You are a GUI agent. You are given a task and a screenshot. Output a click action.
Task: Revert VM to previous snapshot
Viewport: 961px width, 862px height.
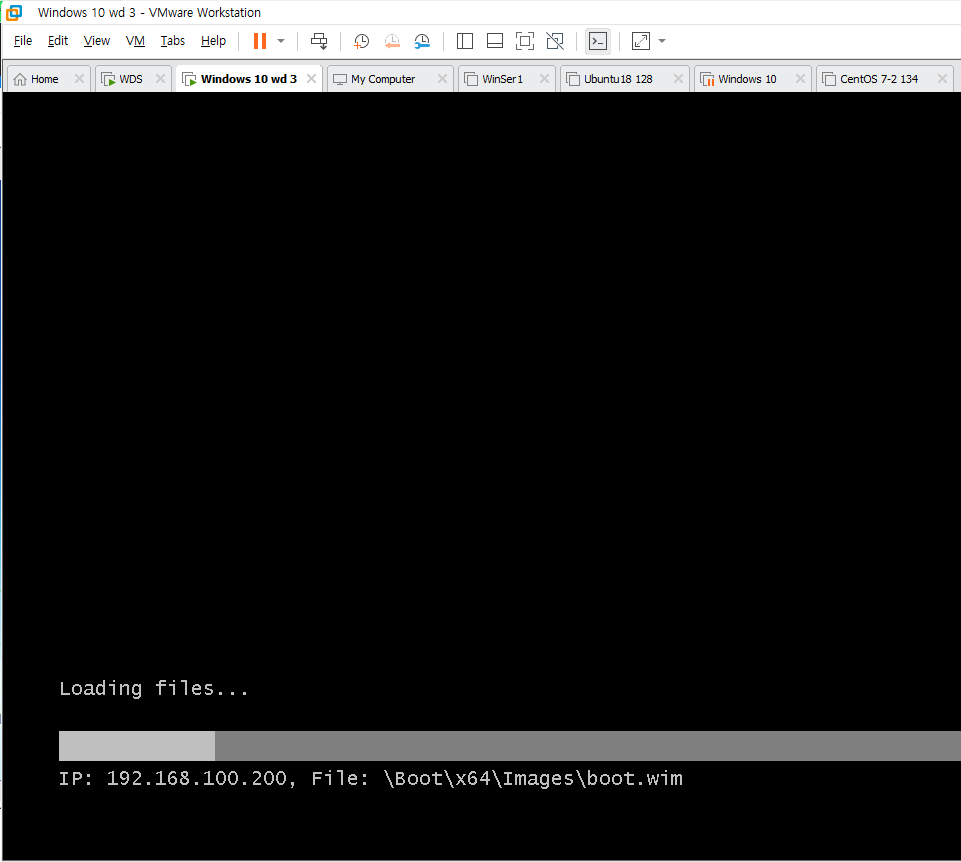pyautogui.click(x=392, y=41)
